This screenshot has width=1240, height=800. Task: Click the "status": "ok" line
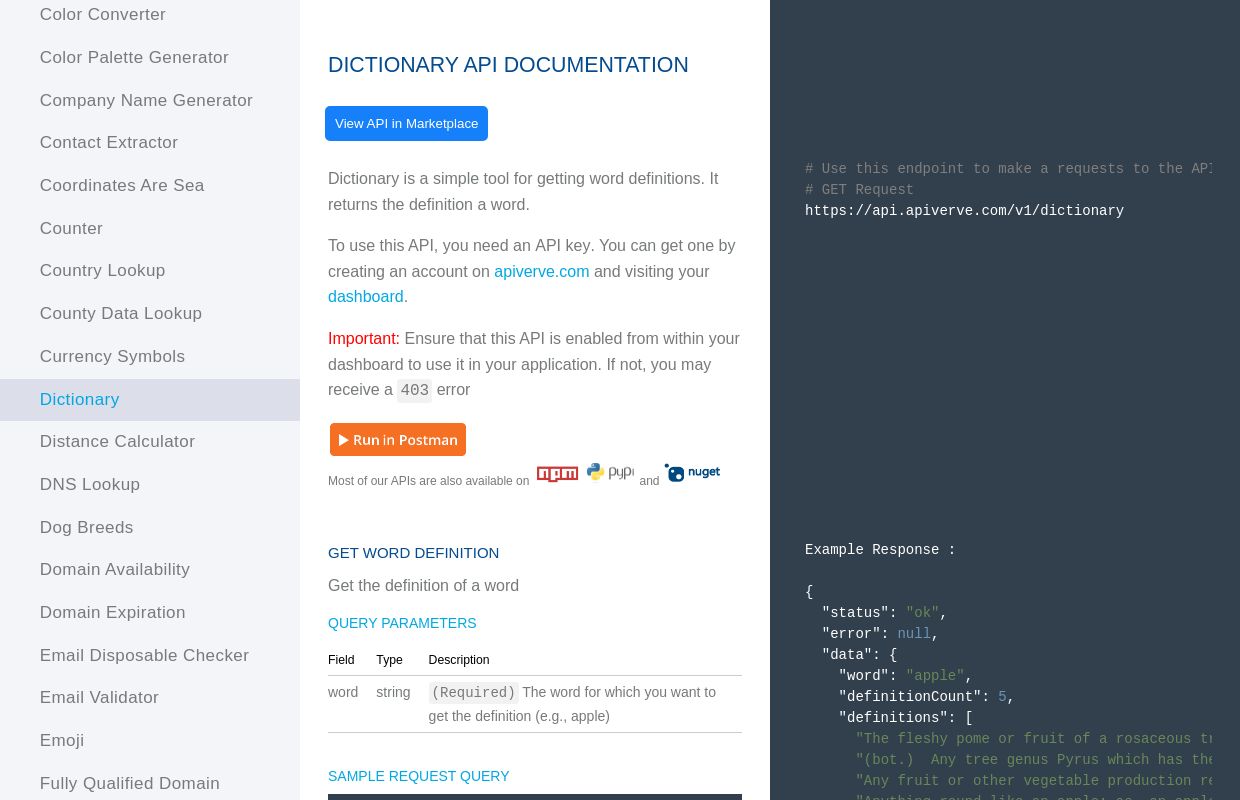884,613
